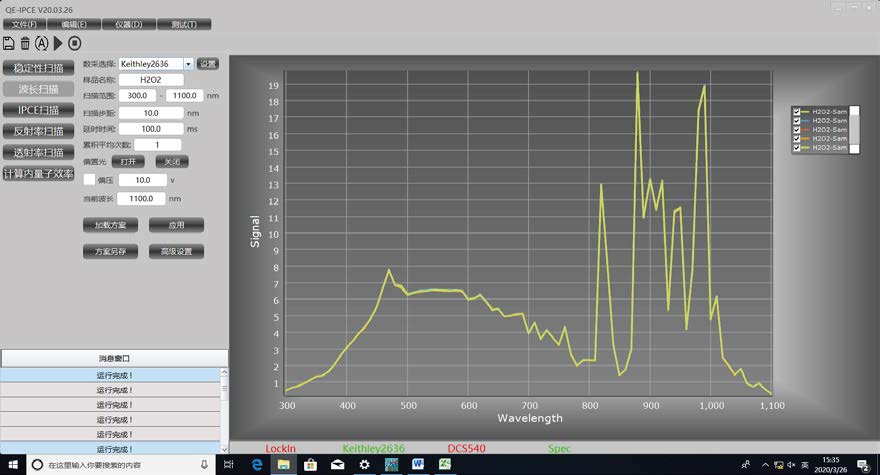Open the Word app in the taskbar
880x475 pixels.
[418, 465]
